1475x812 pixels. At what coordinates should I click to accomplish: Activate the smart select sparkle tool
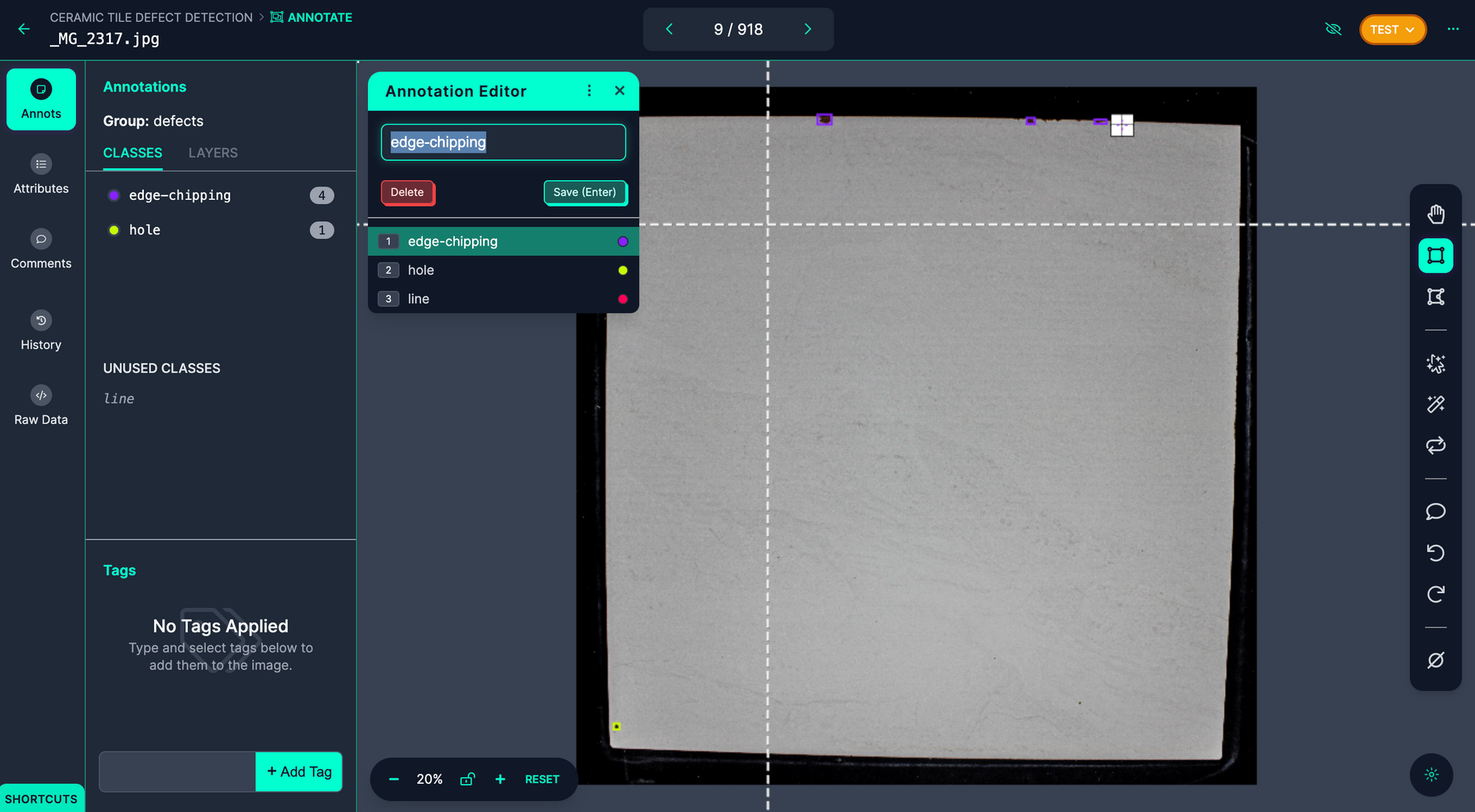coord(1435,364)
